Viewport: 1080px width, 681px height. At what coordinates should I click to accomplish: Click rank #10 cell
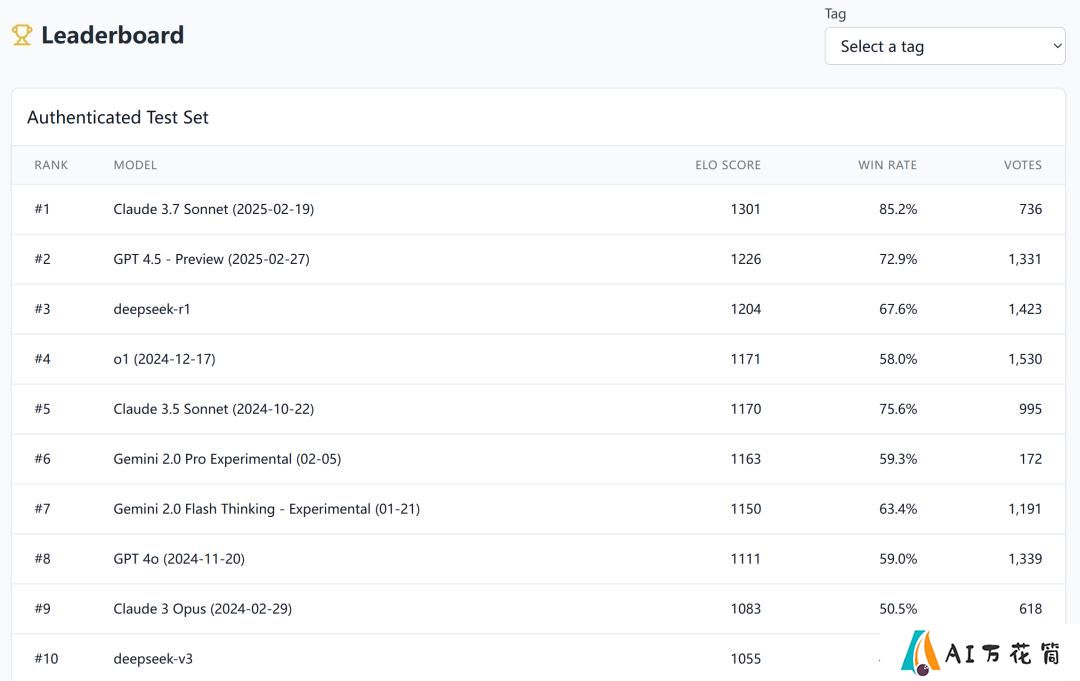(46, 659)
